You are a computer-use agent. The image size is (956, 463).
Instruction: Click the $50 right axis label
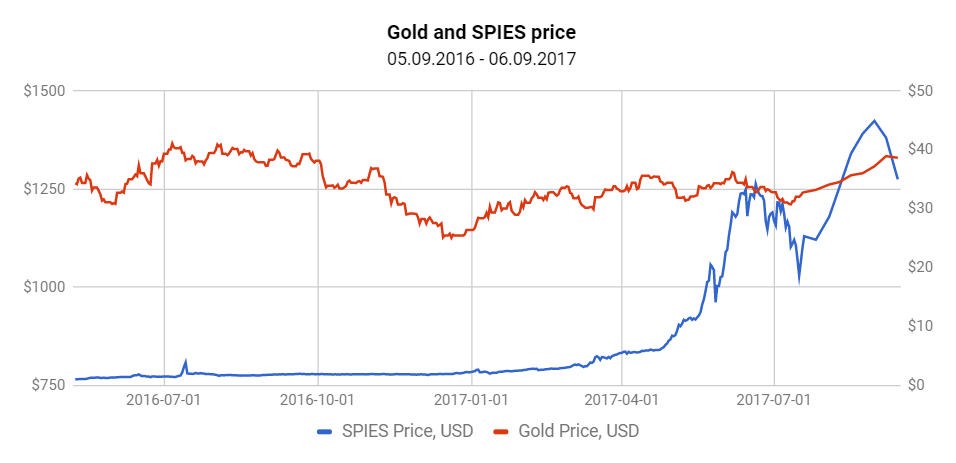click(919, 91)
